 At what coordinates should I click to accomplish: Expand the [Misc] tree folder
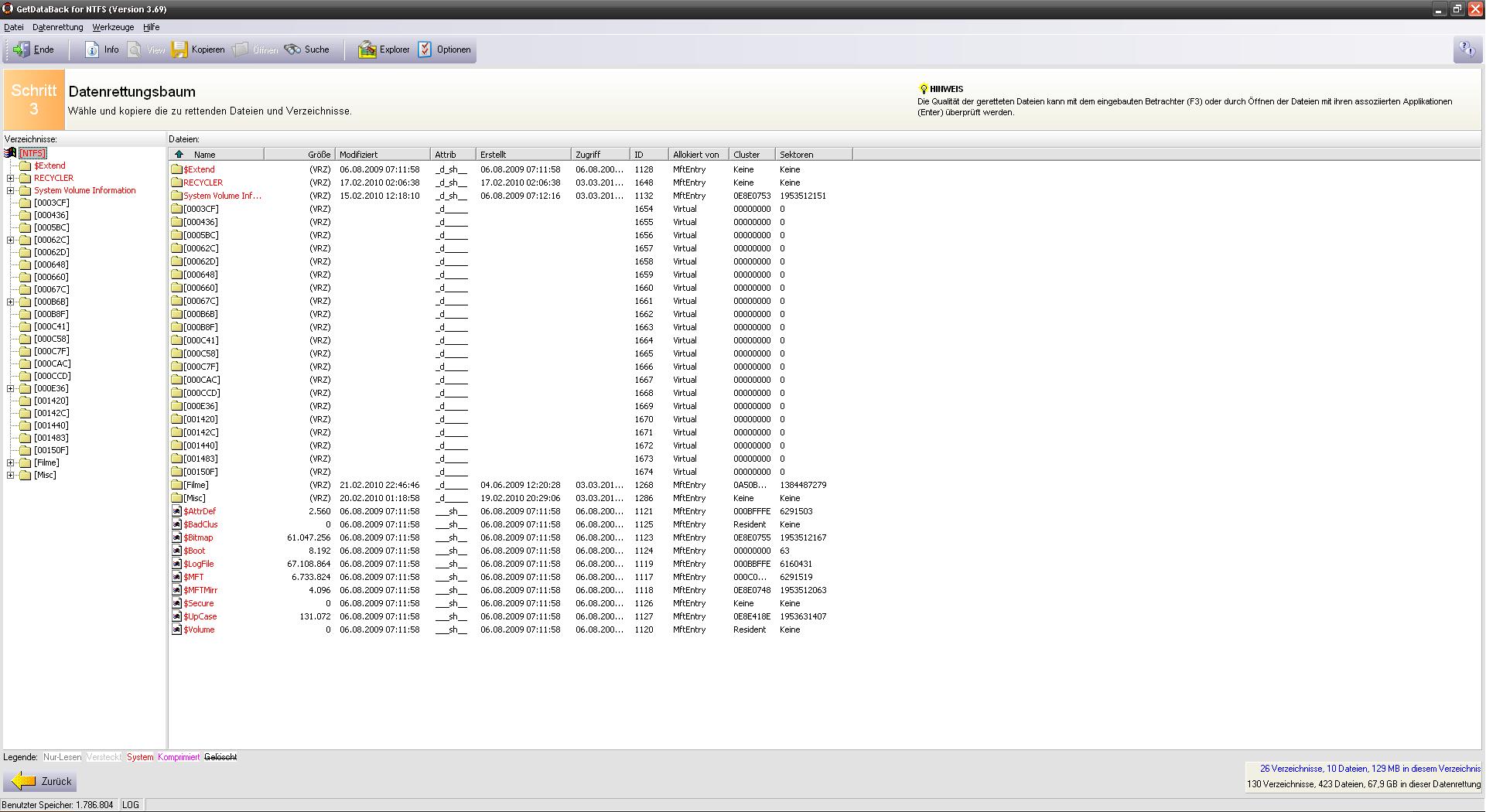(x=11, y=475)
